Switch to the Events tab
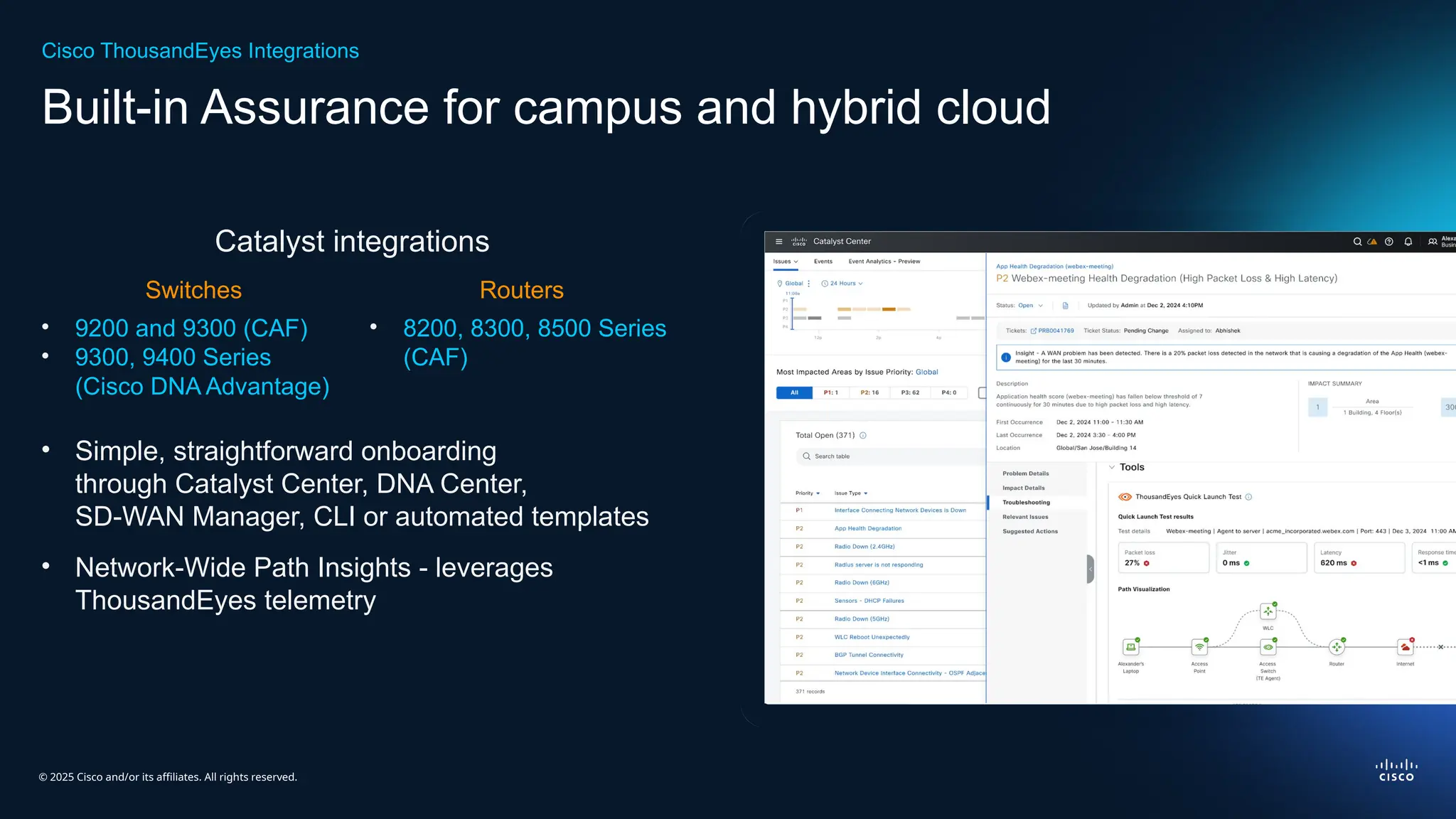1456x819 pixels. (x=823, y=262)
